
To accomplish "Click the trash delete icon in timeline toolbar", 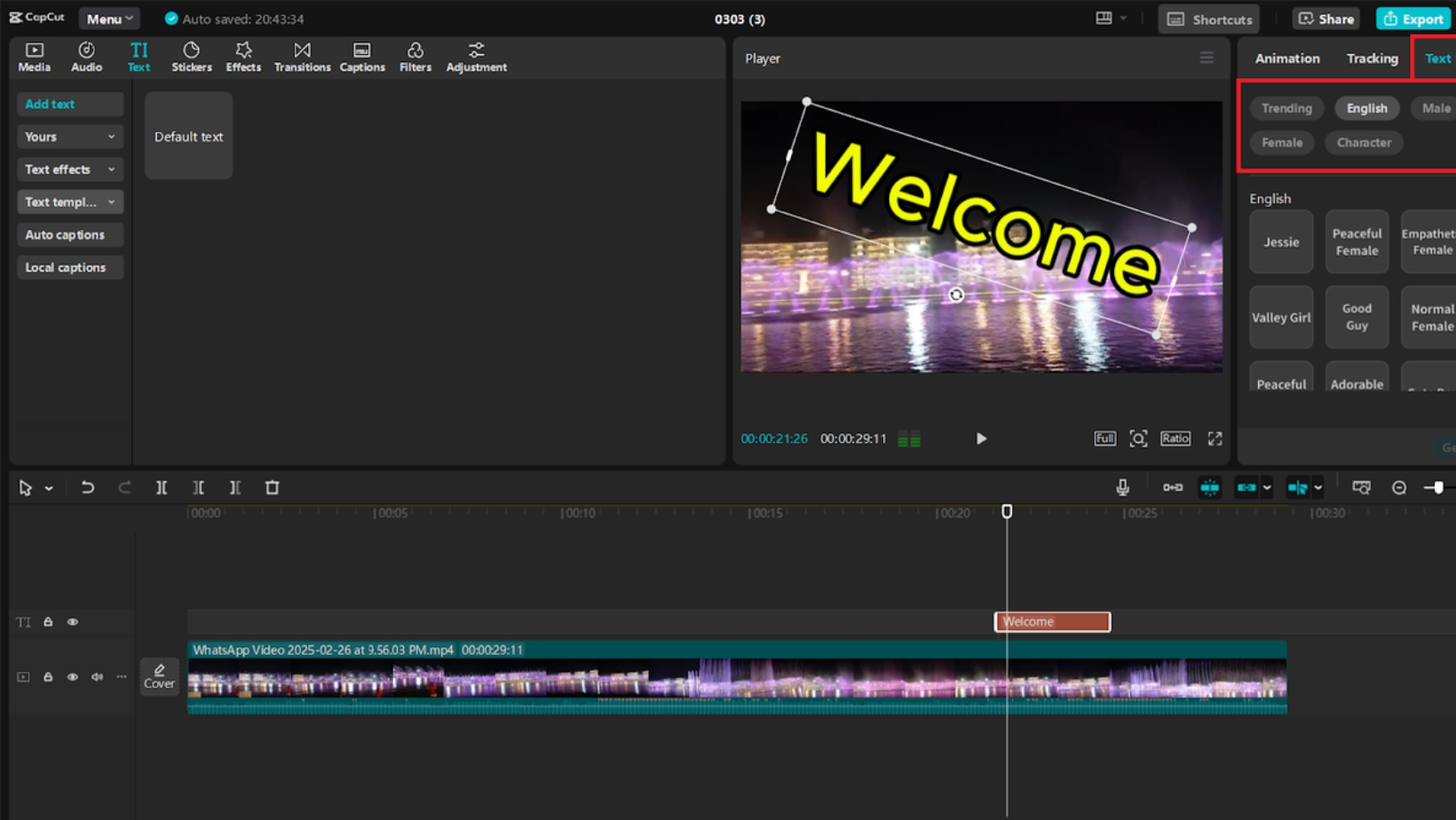I will 273,487.
